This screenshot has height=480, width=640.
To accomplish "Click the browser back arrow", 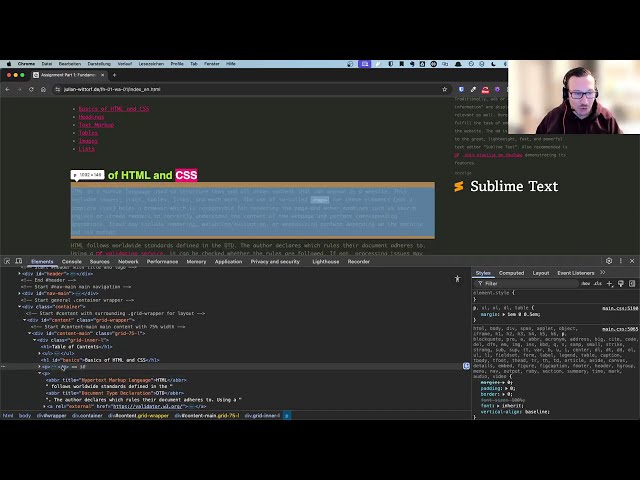I will pos(7,89).
